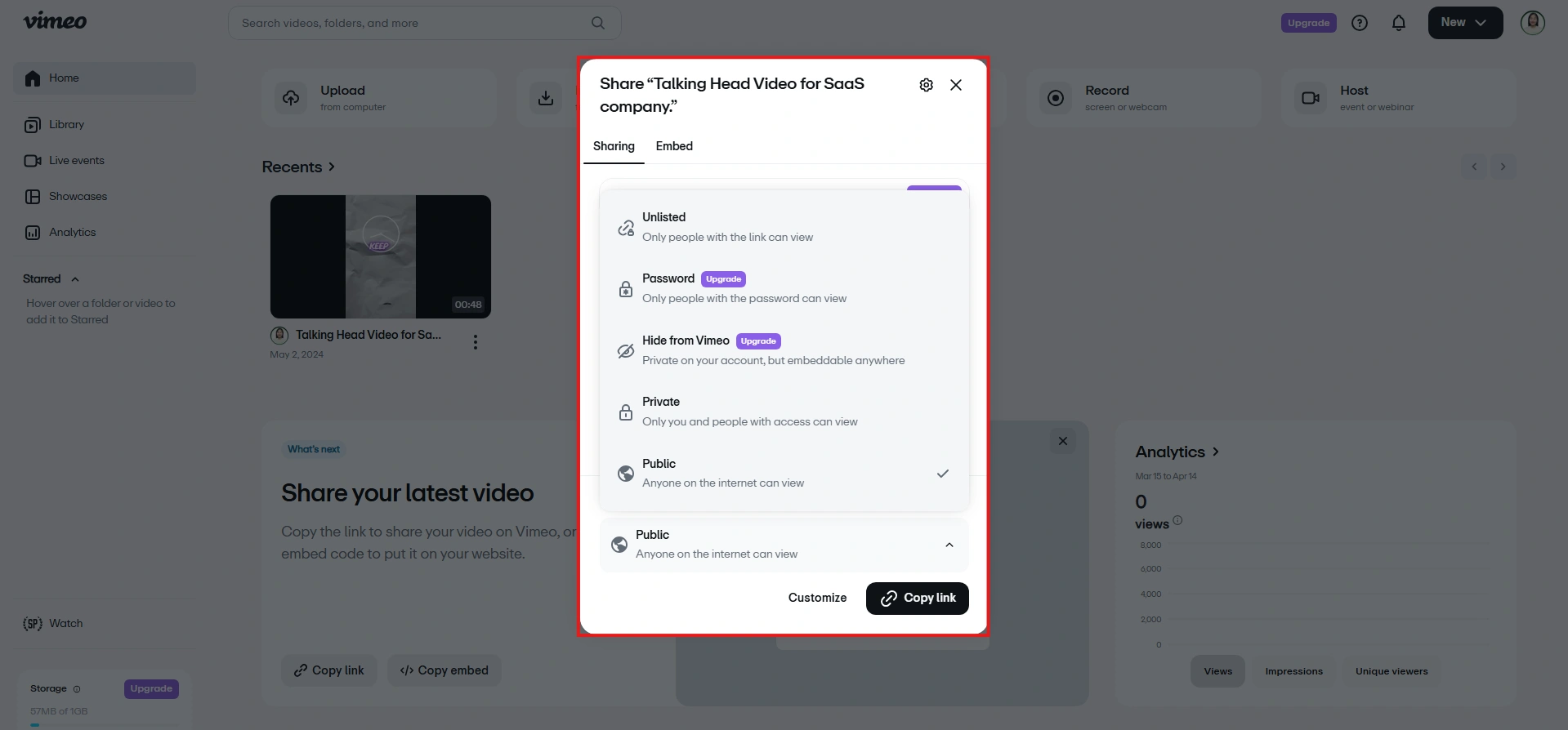Expand the Recents section
The width and height of the screenshot is (1568, 730).
[x=298, y=167]
